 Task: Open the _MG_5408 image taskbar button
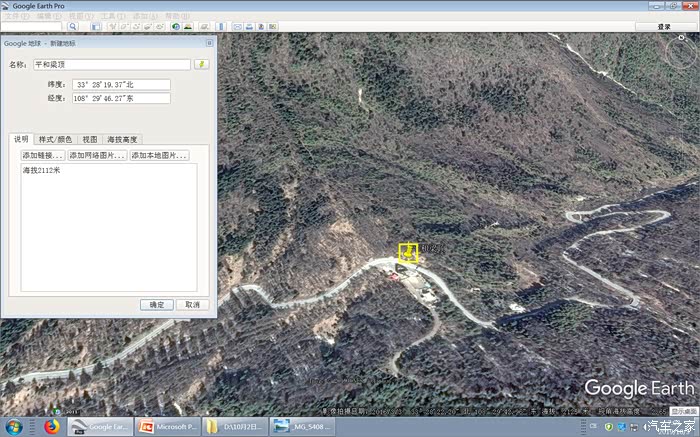(302, 427)
